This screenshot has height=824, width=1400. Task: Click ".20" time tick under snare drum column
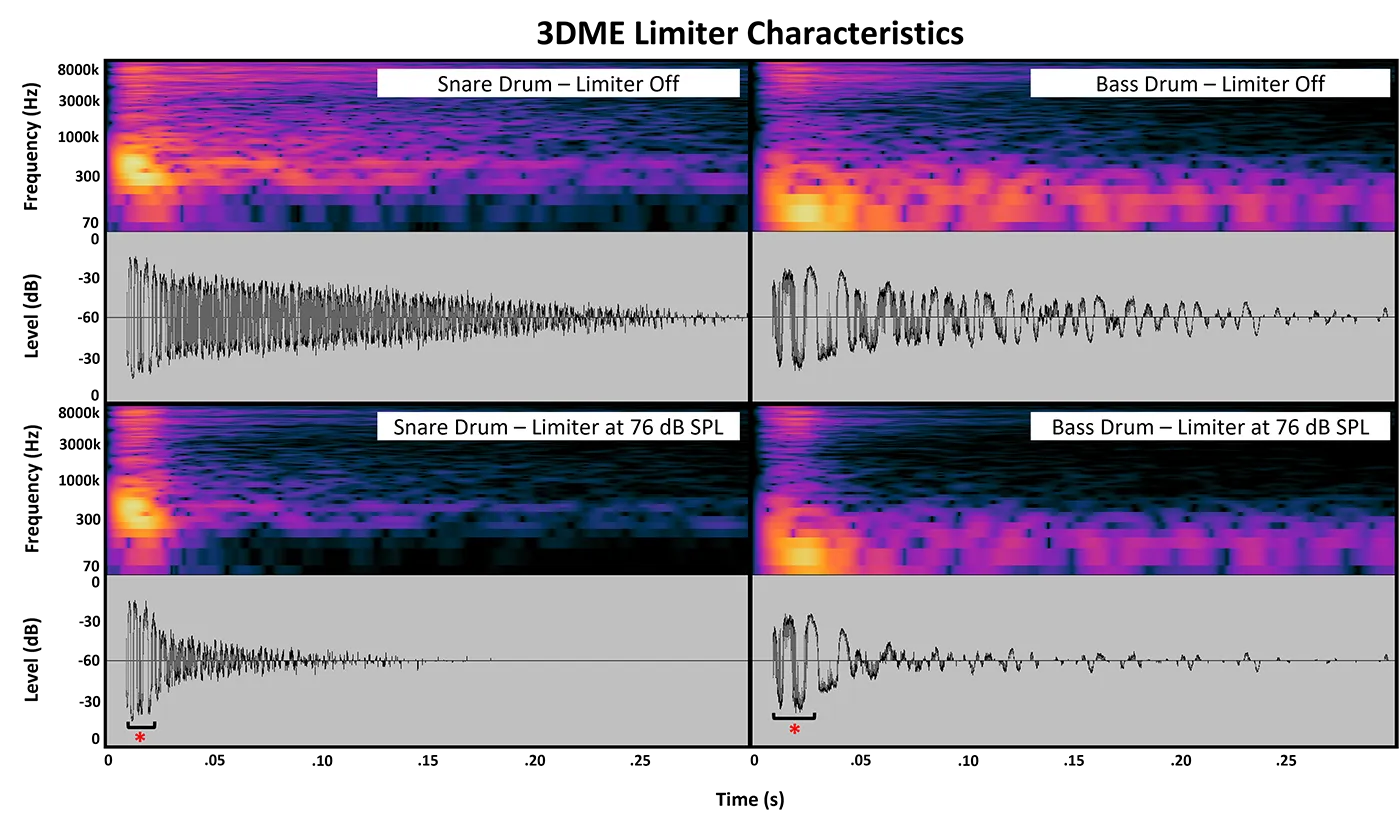coord(533,761)
